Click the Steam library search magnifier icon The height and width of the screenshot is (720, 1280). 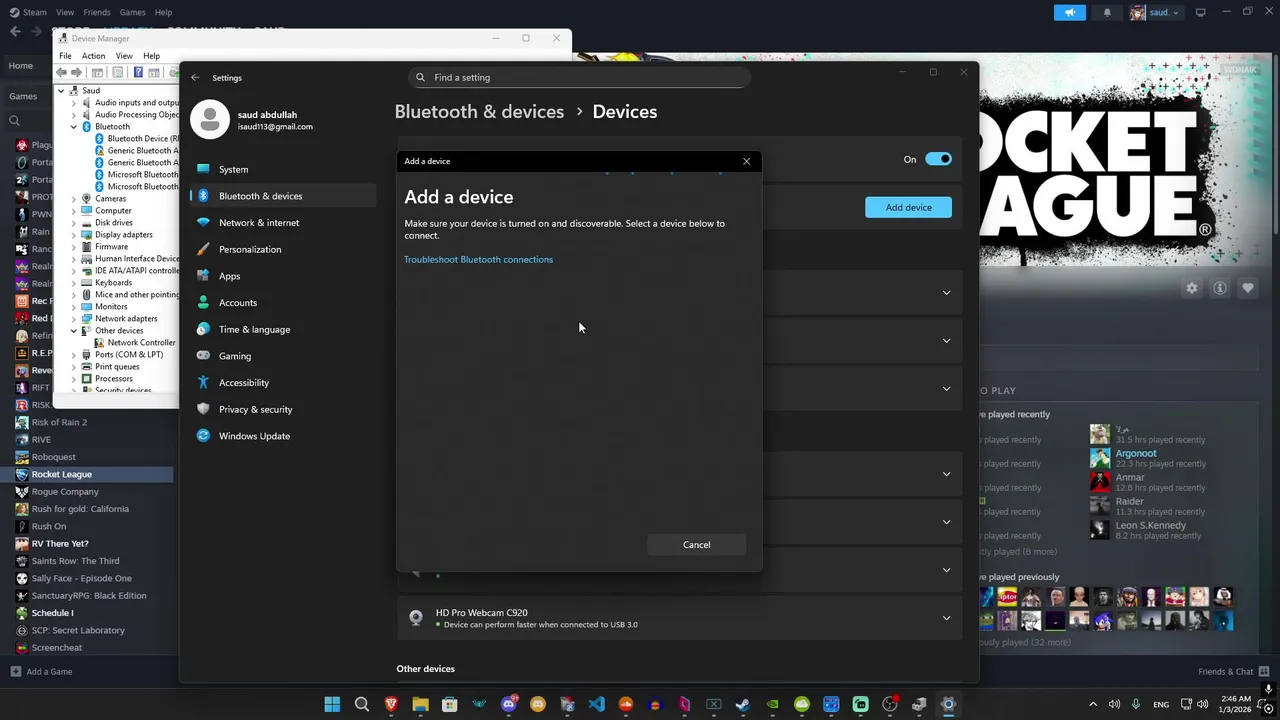tap(14, 121)
